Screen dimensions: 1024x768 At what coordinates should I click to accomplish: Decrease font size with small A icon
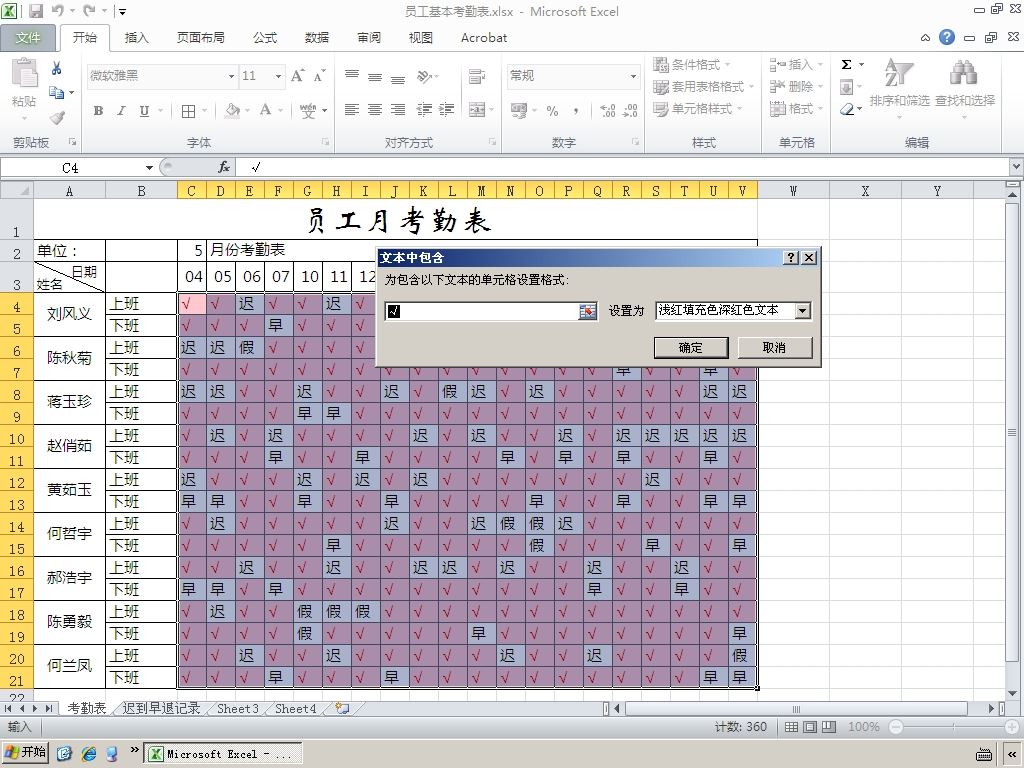pos(319,76)
